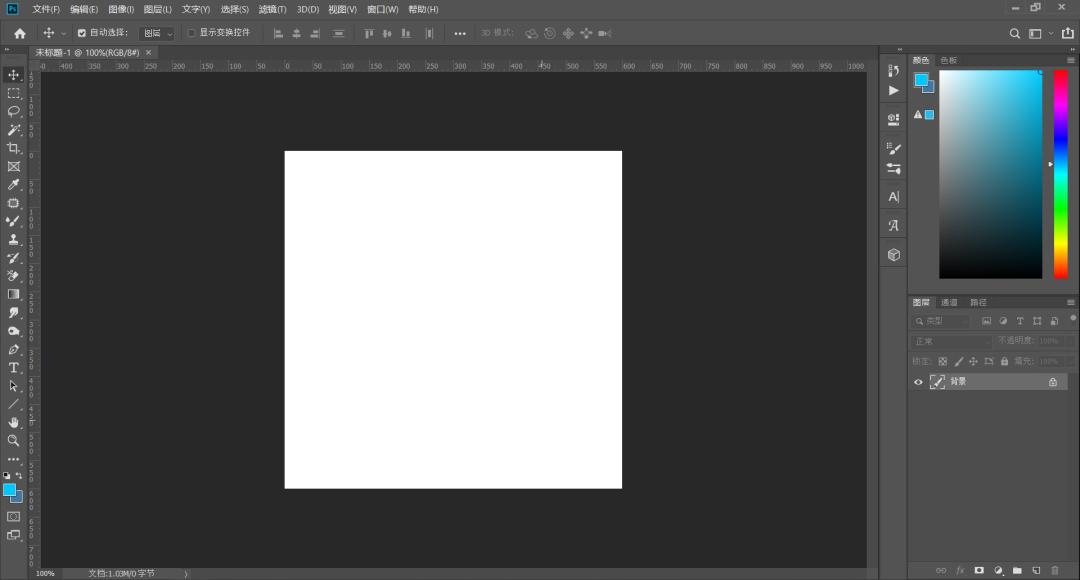Add a layer mask
Image resolution: width=1080 pixels, height=580 pixels.
(979, 570)
